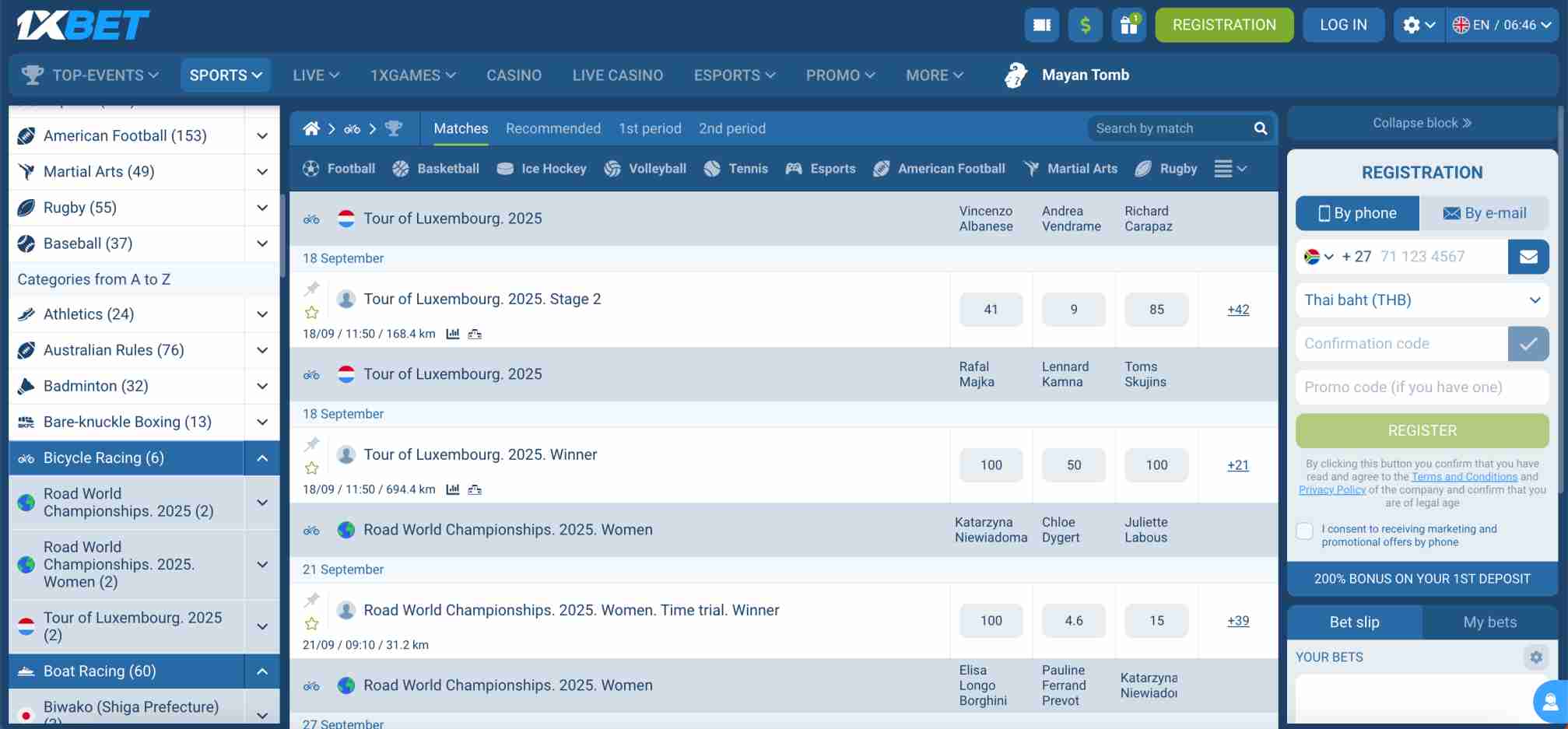1568x729 pixels.
Task: Open the gifts icon in the header
Action: [x=1128, y=24]
